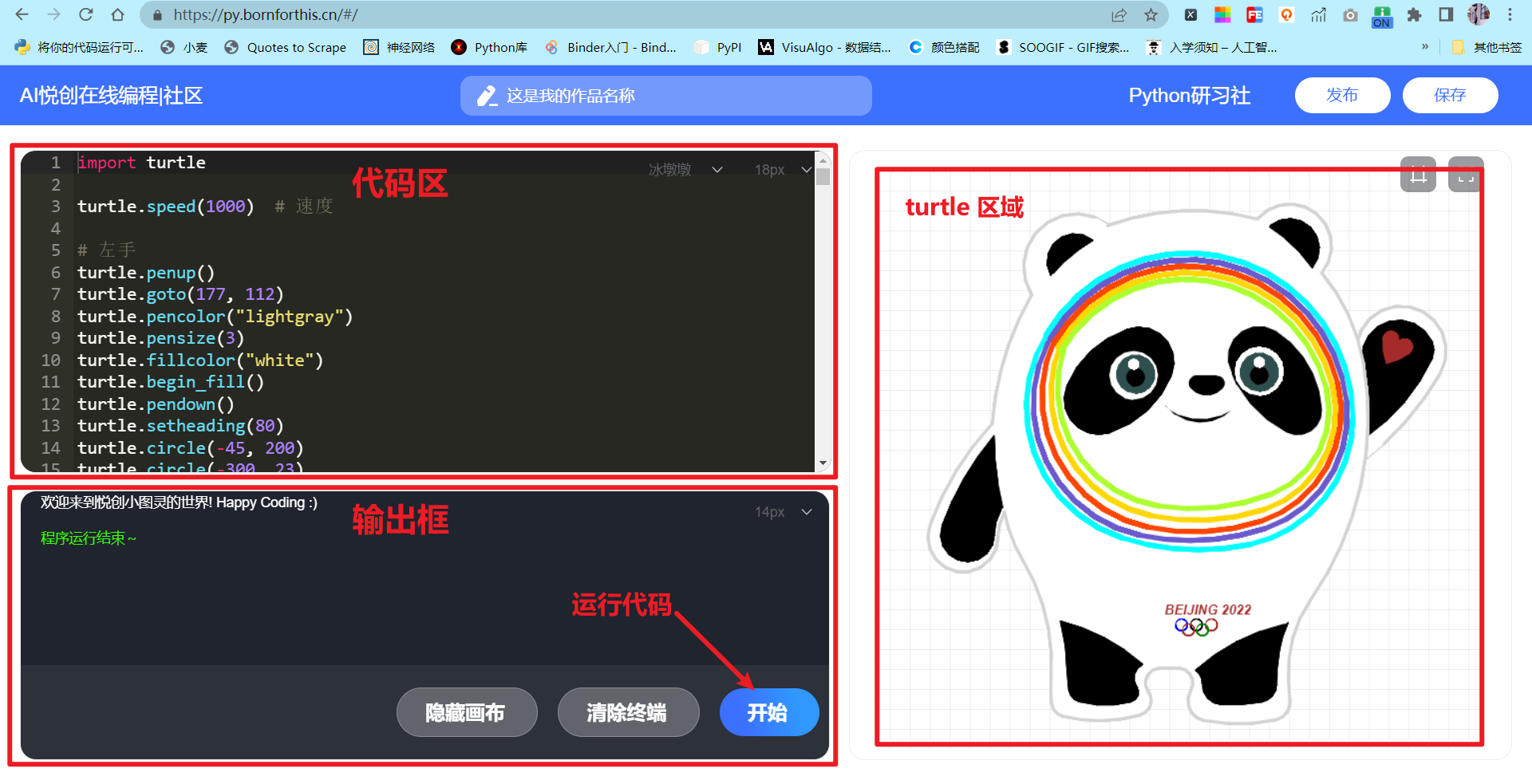Go forward in browser history
Viewport: 1532px width, 784px height.
click(x=53, y=14)
